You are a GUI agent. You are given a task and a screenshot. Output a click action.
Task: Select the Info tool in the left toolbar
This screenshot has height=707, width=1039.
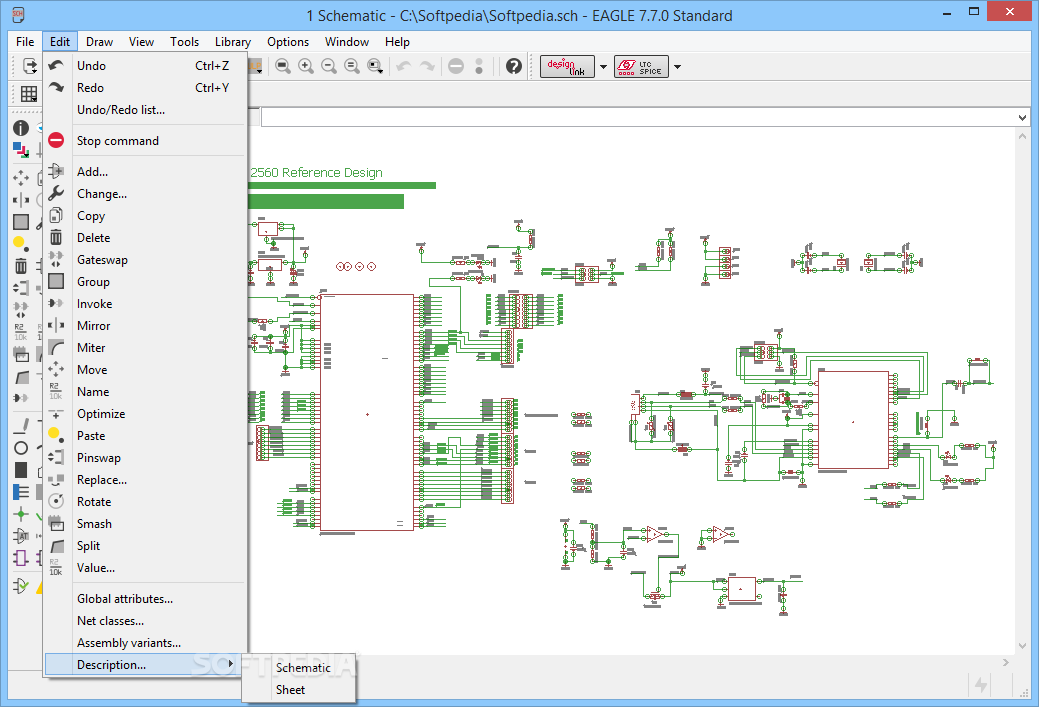21,128
